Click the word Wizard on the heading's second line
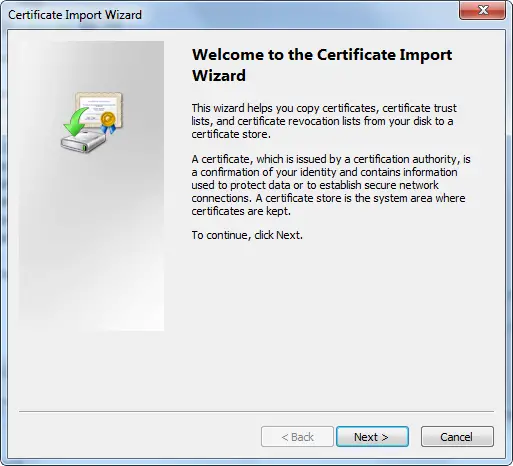The image size is (513, 466). 219,75
